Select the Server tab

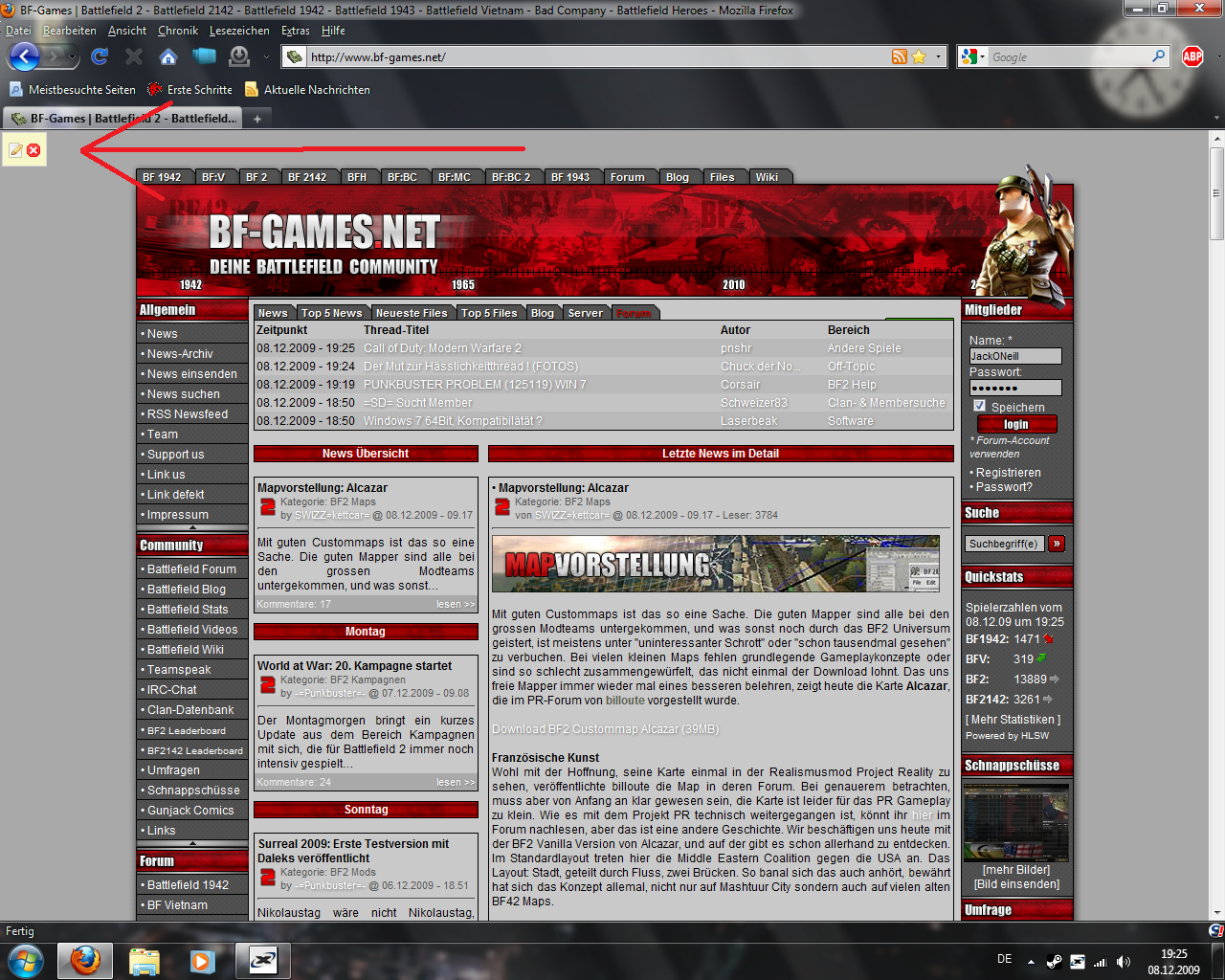[585, 313]
